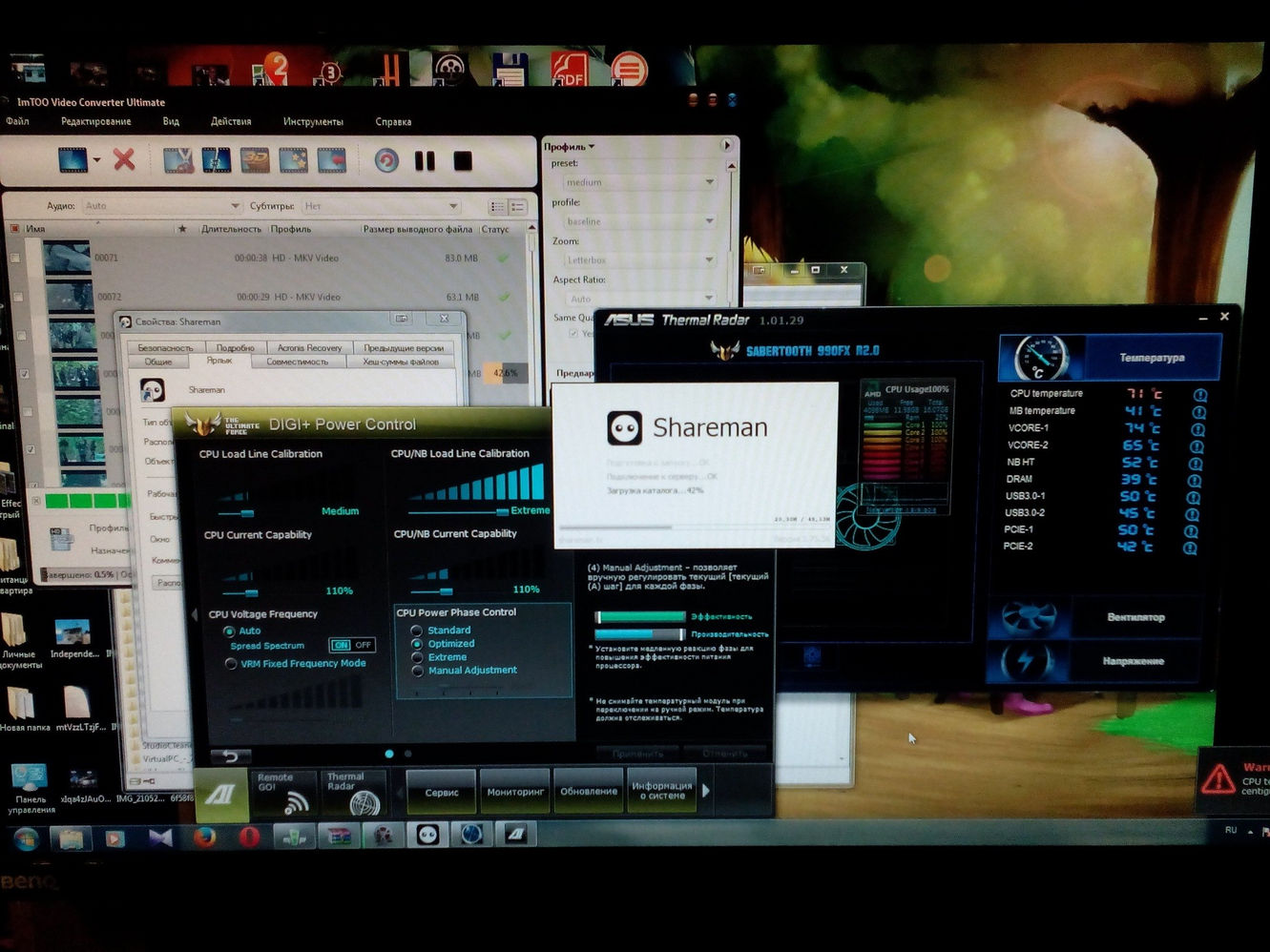Open the Сервис button in AI Suite
The width and height of the screenshot is (1270, 952).
tap(442, 792)
